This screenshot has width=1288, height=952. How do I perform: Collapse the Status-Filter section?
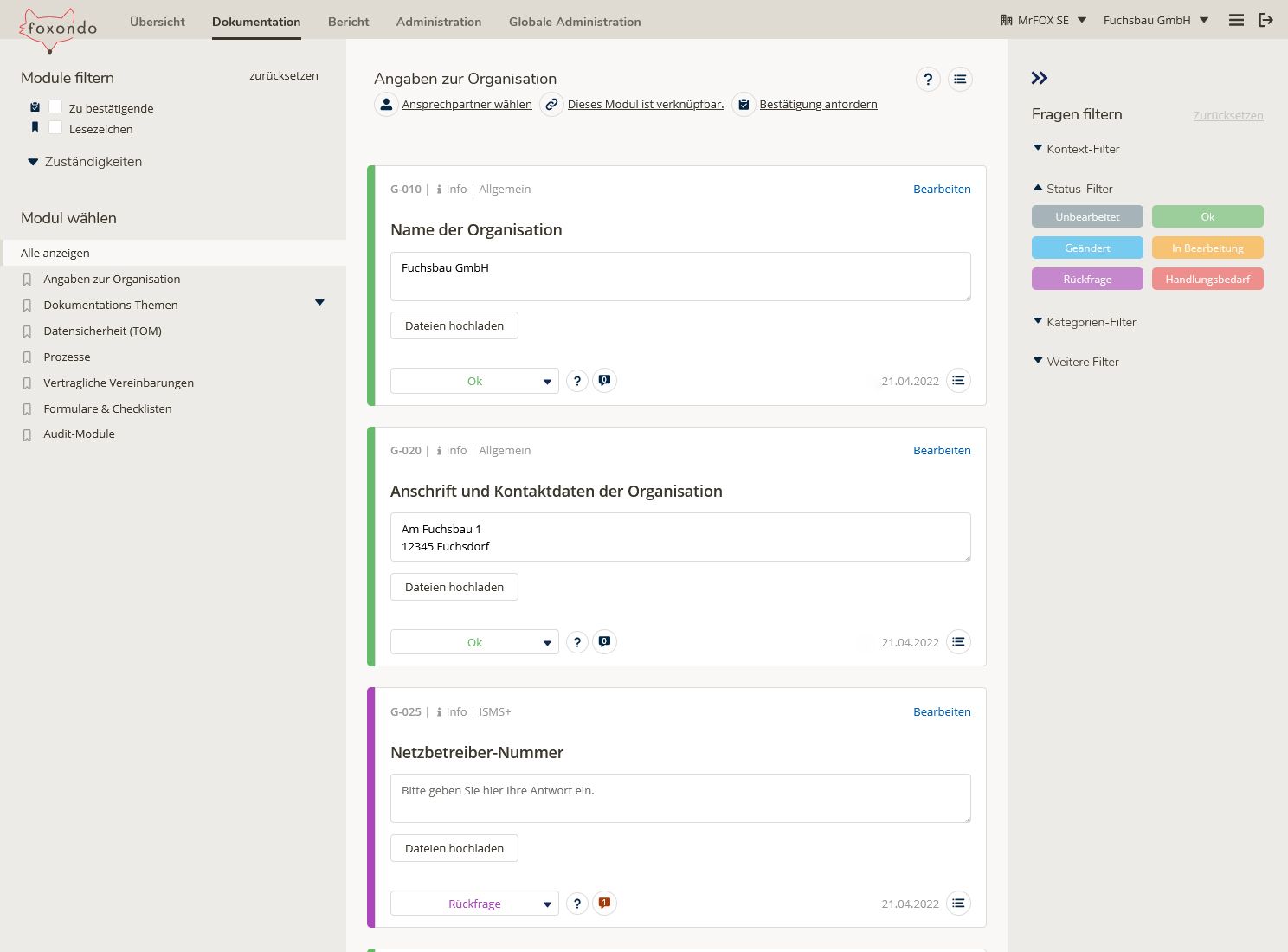(x=1072, y=189)
